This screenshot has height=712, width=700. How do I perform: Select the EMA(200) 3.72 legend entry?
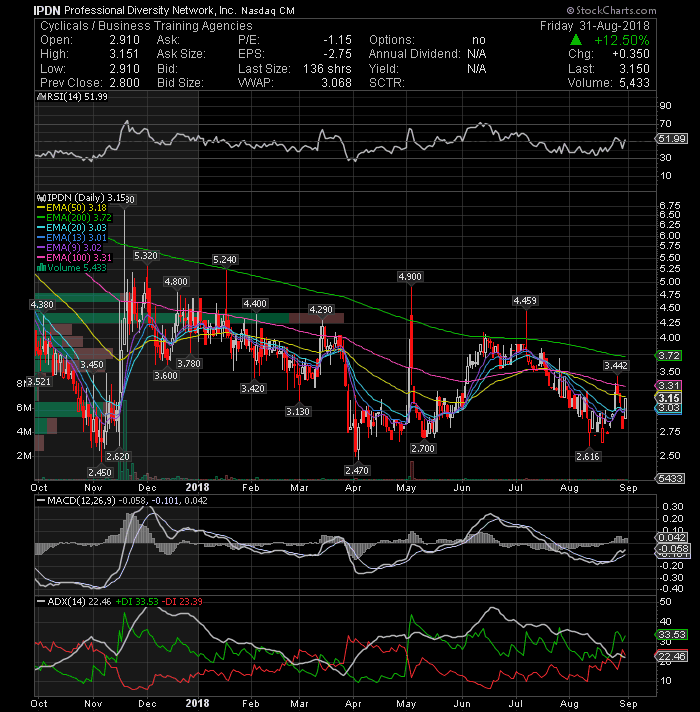click(74, 218)
